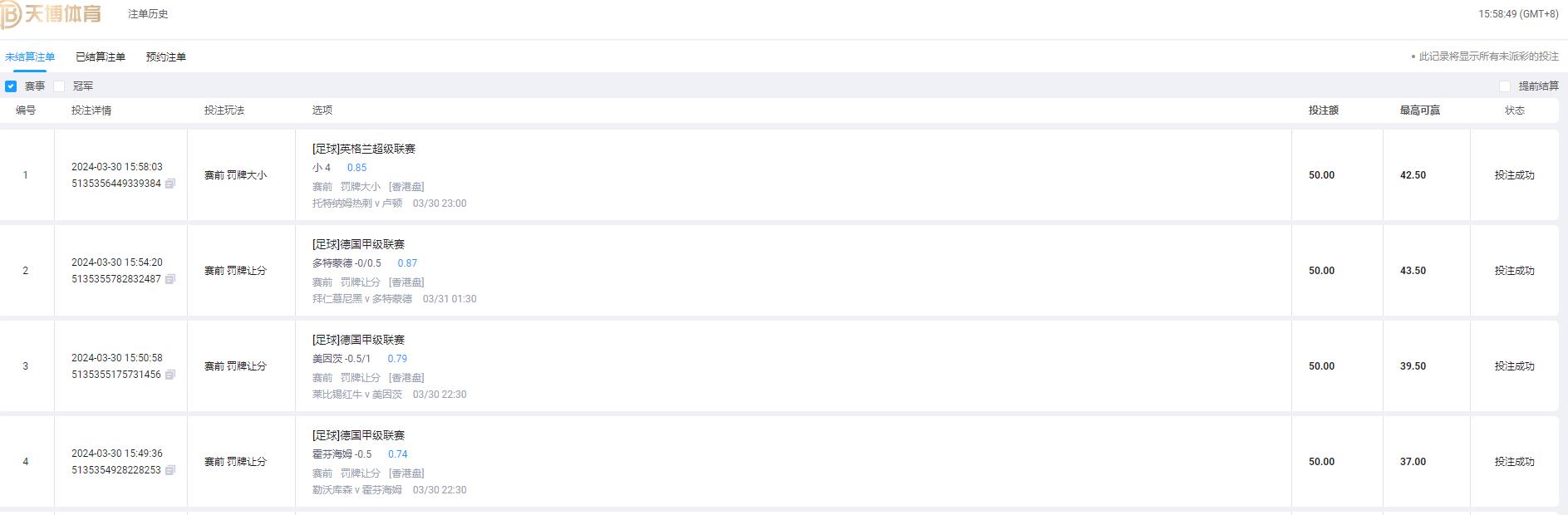Open the 预约注单 tab
Viewport: 1568px width, 515px height.
point(166,57)
